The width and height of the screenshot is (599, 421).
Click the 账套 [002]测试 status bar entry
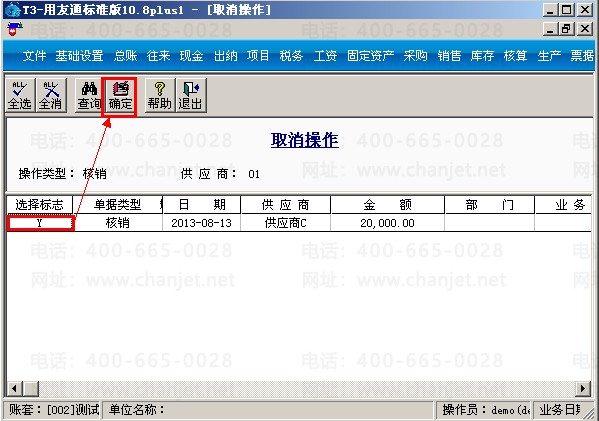click(53, 410)
